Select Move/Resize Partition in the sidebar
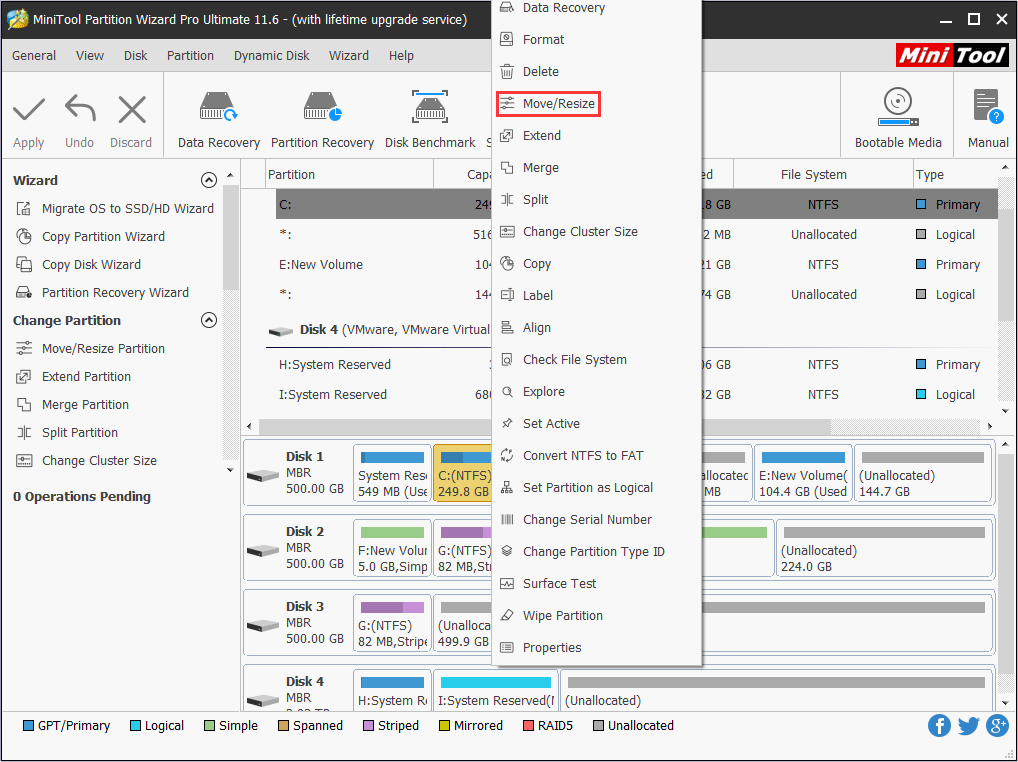The width and height of the screenshot is (1018, 762). click(90, 349)
